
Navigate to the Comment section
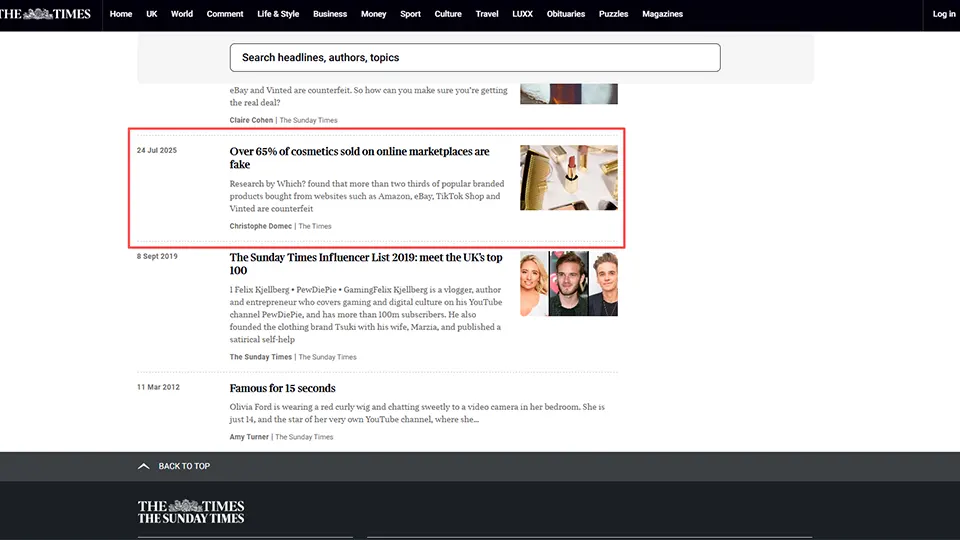pyautogui.click(x=225, y=13)
